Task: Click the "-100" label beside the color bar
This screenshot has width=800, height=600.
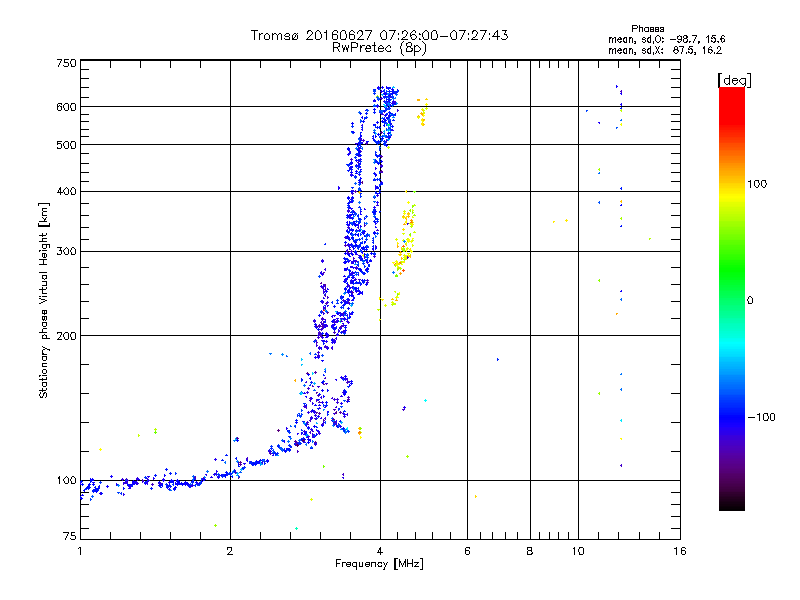Action: (762, 417)
